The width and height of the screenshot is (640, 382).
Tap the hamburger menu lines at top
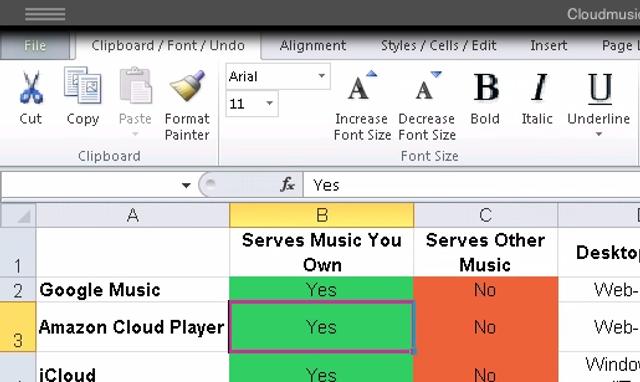click(45, 14)
